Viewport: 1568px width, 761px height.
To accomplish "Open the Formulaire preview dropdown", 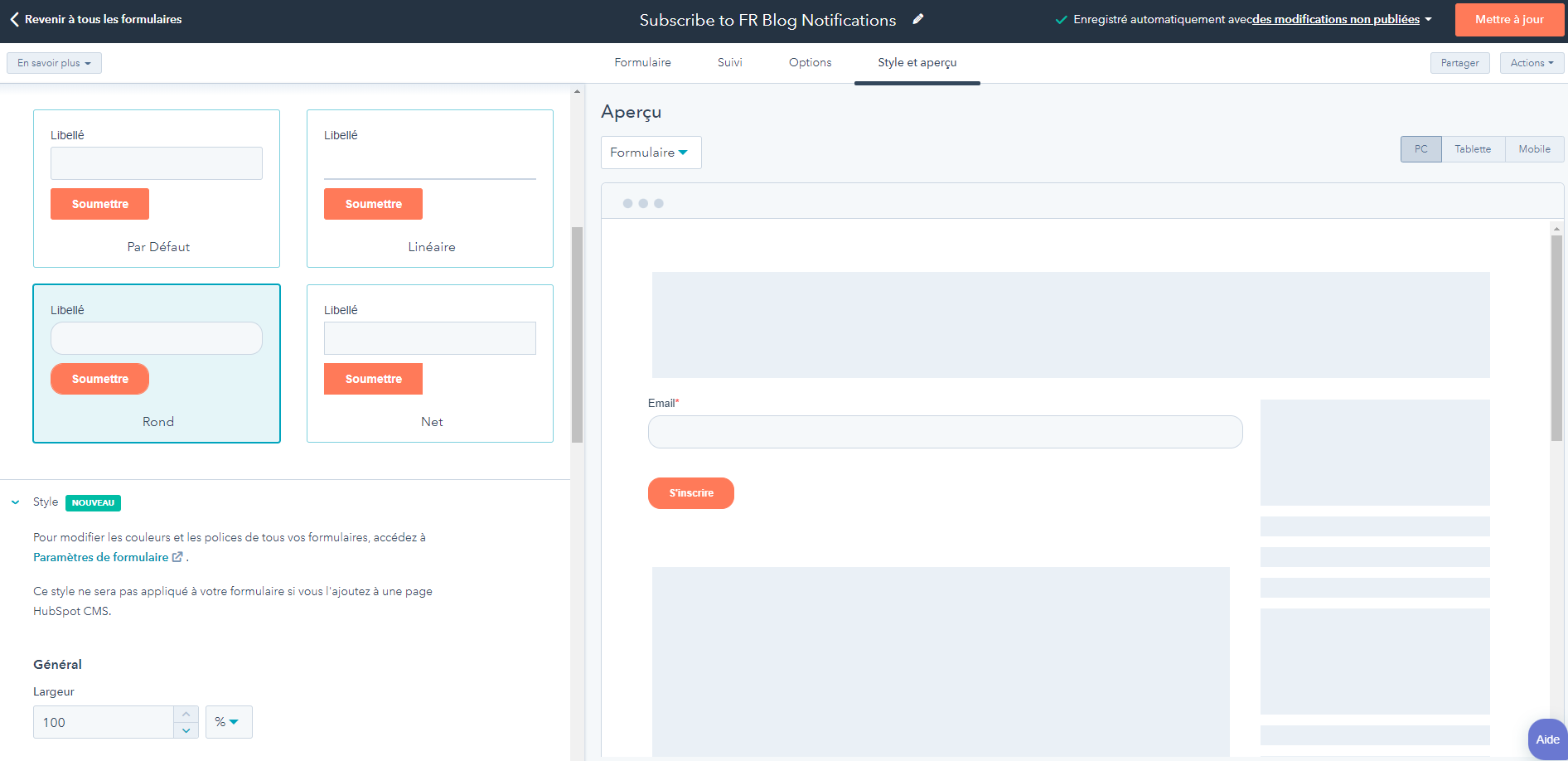I will (651, 153).
